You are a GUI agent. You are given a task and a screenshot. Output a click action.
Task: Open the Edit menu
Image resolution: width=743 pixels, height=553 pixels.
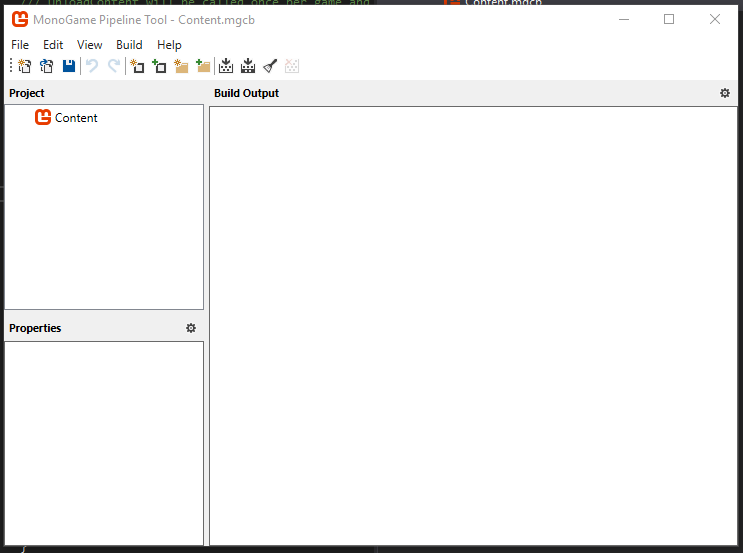(53, 45)
